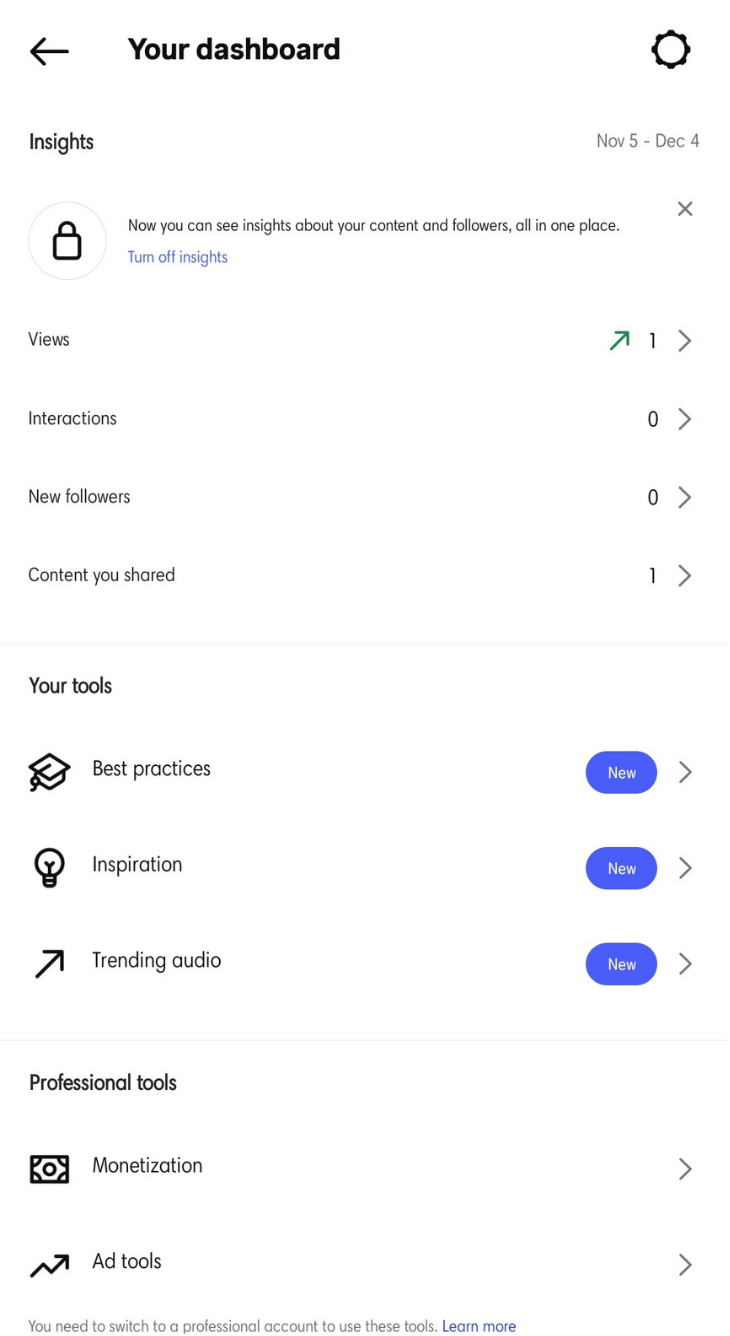730x1336 pixels.
Task: Open the Monetization chevron arrow
Action: point(685,1169)
